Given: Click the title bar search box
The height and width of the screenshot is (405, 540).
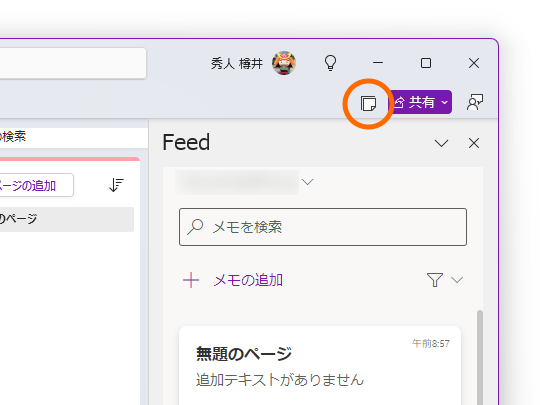Looking at the screenshot, I should tap(73, 63).
